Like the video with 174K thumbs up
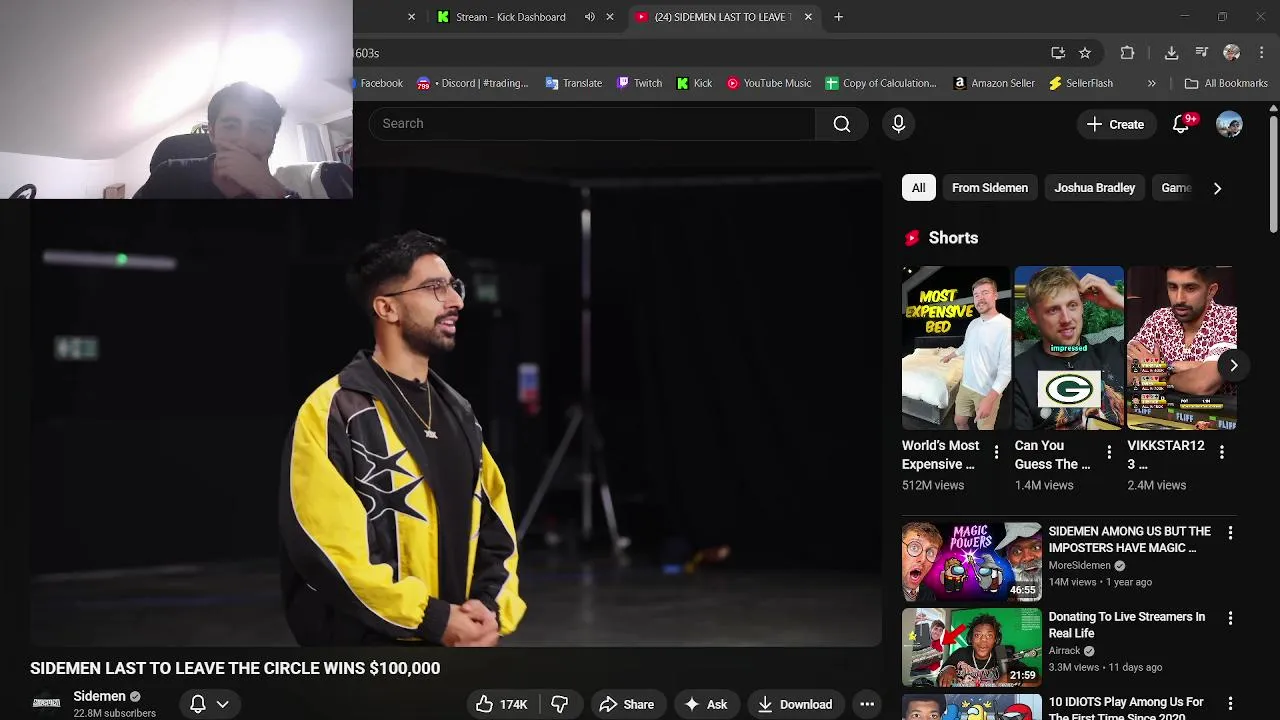Viewport: 1280px width, 720px height. tap(501, 704)
